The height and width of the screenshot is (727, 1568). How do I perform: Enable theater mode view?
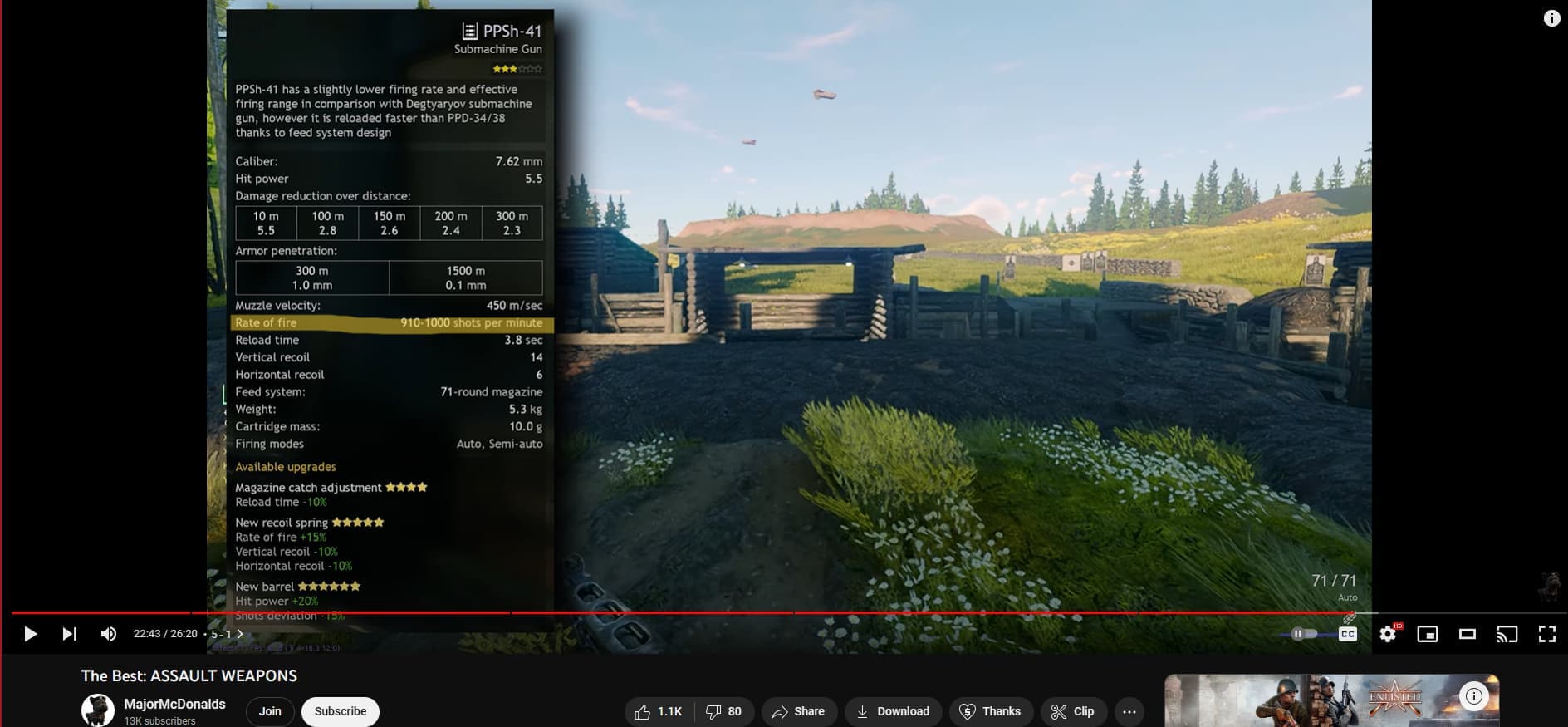pyautogui.click(x=1467, y=634)
